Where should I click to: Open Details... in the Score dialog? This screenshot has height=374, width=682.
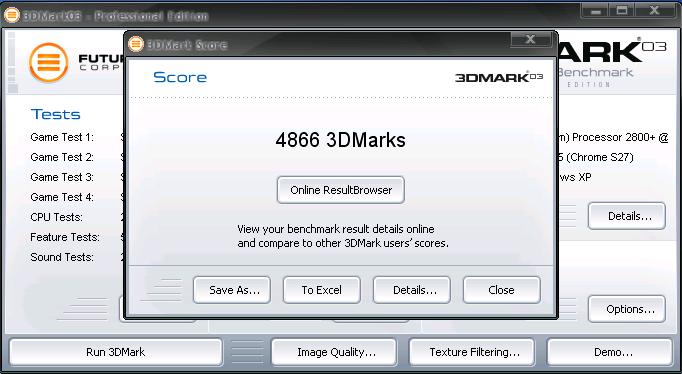411,290
